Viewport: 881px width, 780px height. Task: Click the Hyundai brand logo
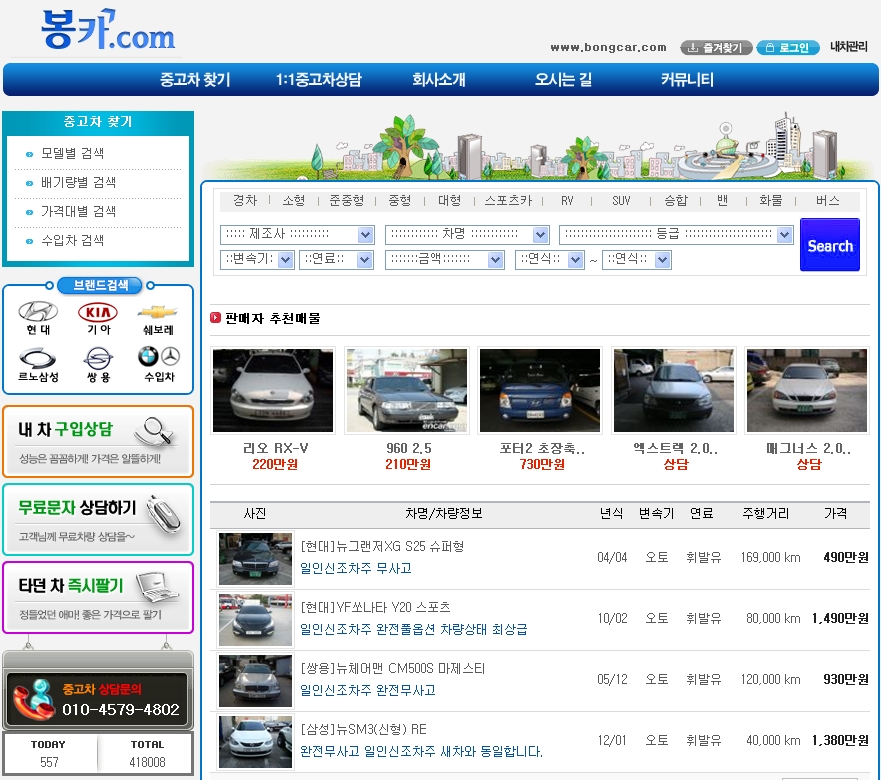tap(38, 311)
